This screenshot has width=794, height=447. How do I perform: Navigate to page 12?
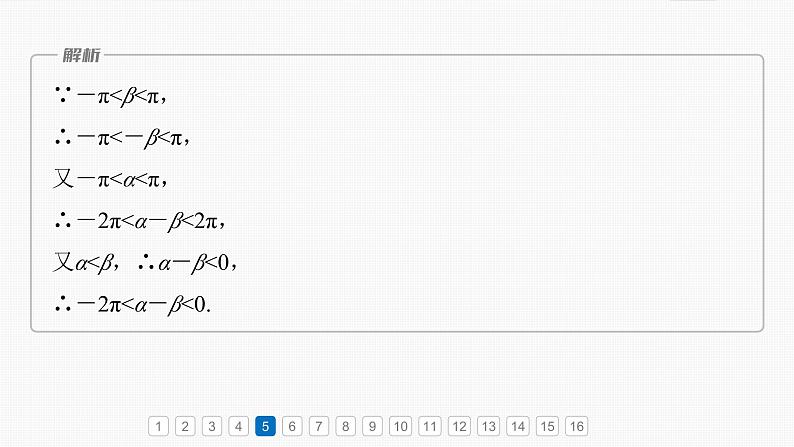[459, 427]
